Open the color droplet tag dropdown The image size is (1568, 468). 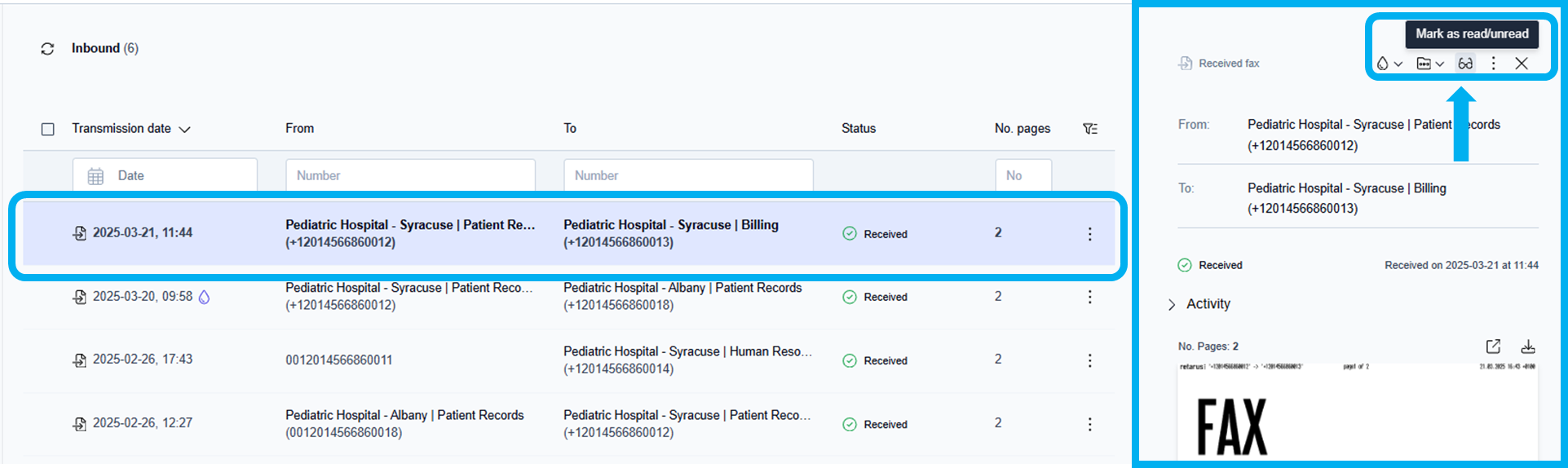[1389, 64]
